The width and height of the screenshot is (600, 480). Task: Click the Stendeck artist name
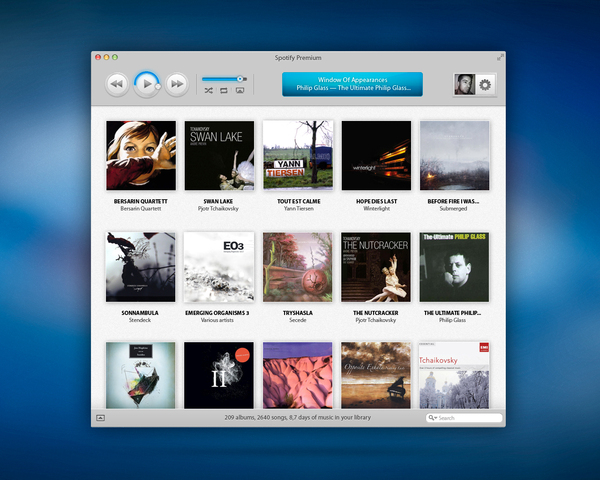140,320
